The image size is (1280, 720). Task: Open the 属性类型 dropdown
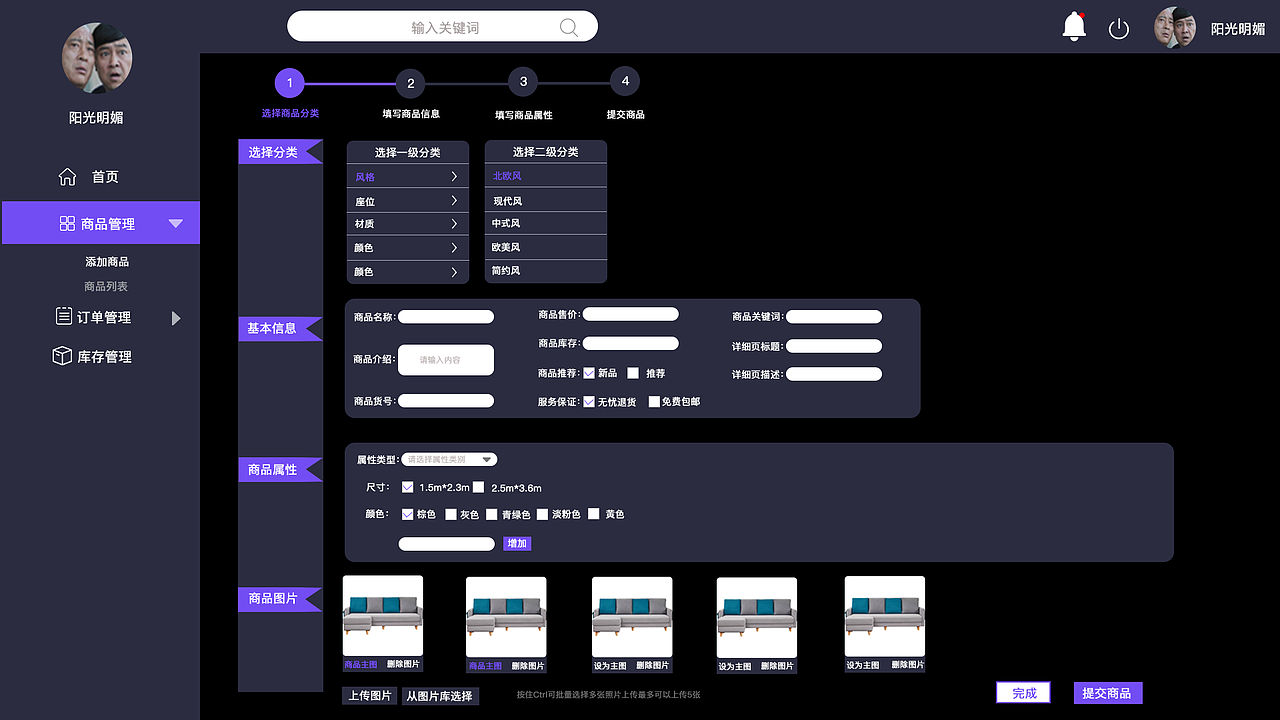click(x=449, y=459)
